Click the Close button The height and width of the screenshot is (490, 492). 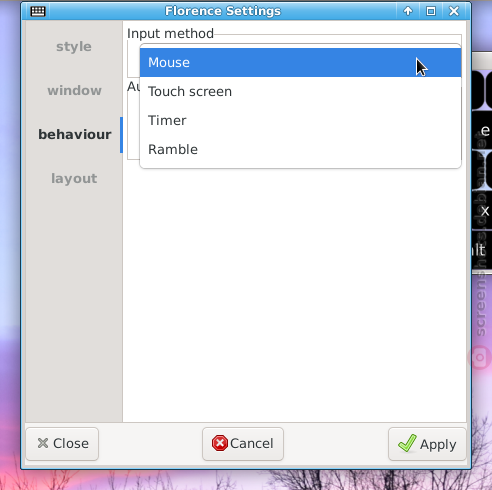pyautogui.click(x=62, y=444)
